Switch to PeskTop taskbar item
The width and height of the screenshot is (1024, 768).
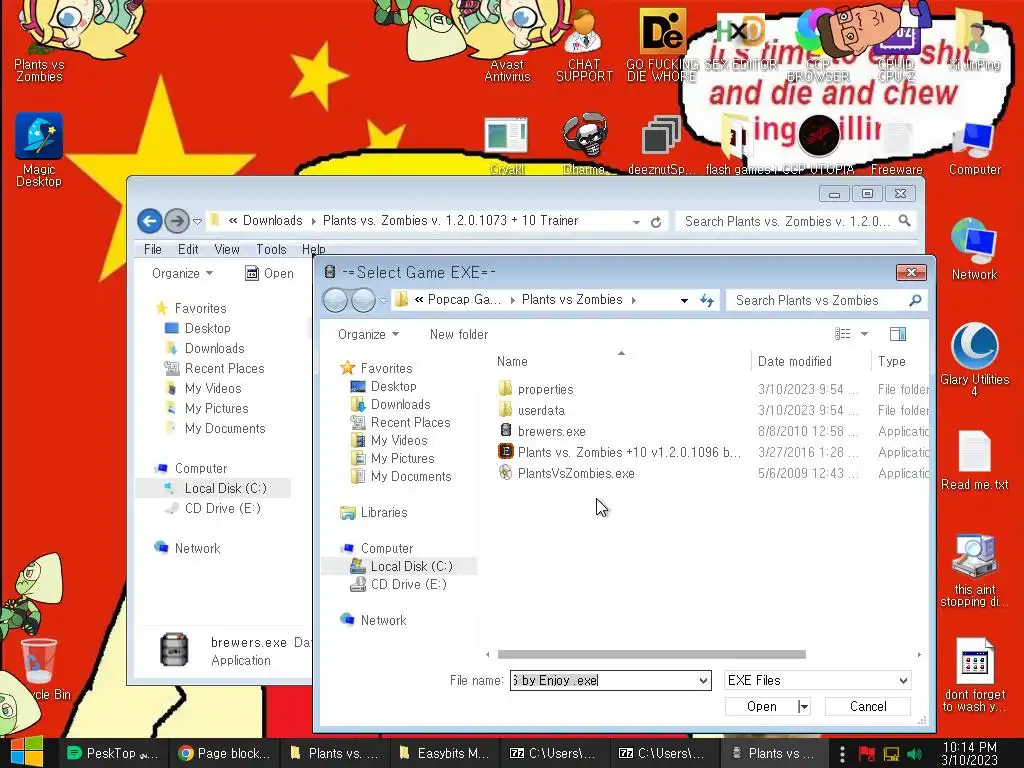click(x=112, y=753)
